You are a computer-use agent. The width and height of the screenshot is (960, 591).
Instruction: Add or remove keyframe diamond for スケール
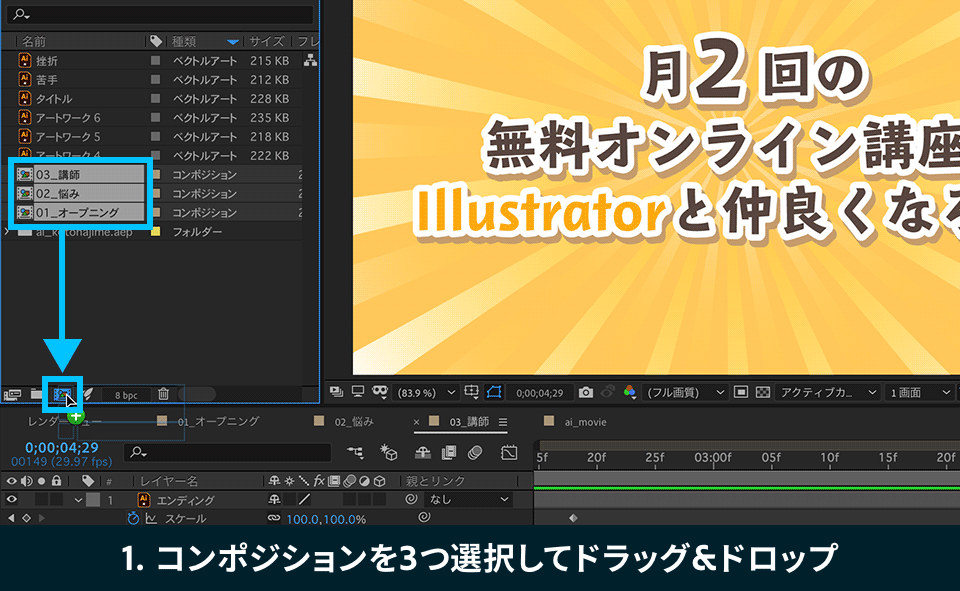[26, 518]
